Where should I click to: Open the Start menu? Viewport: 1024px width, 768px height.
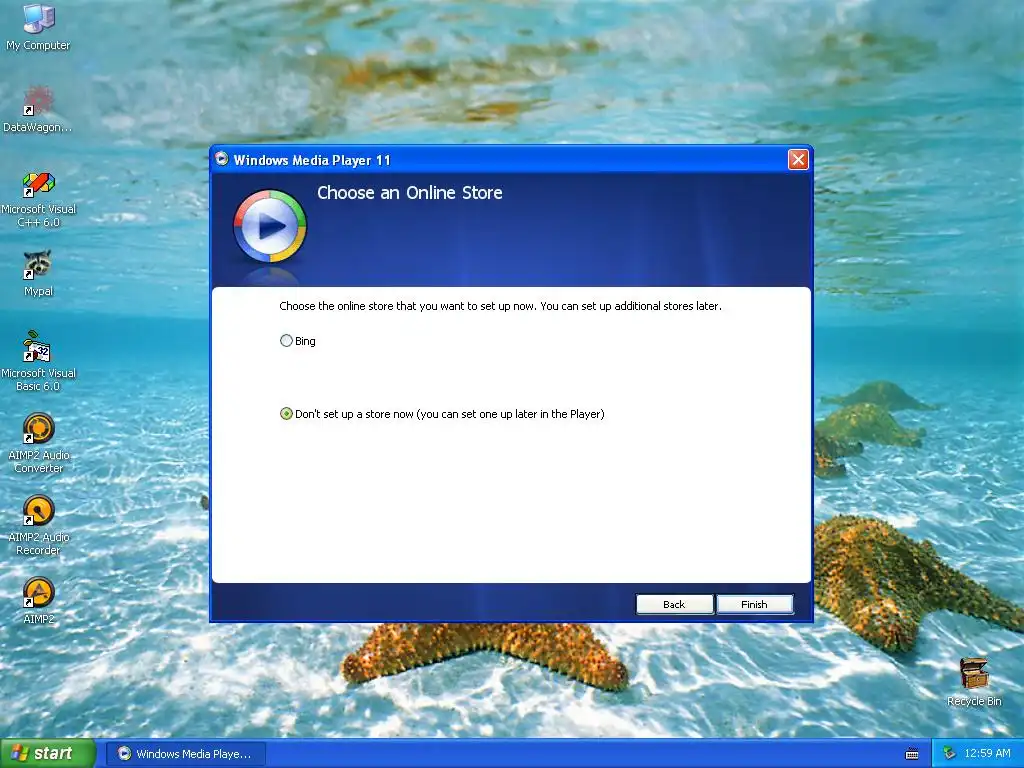47,753
